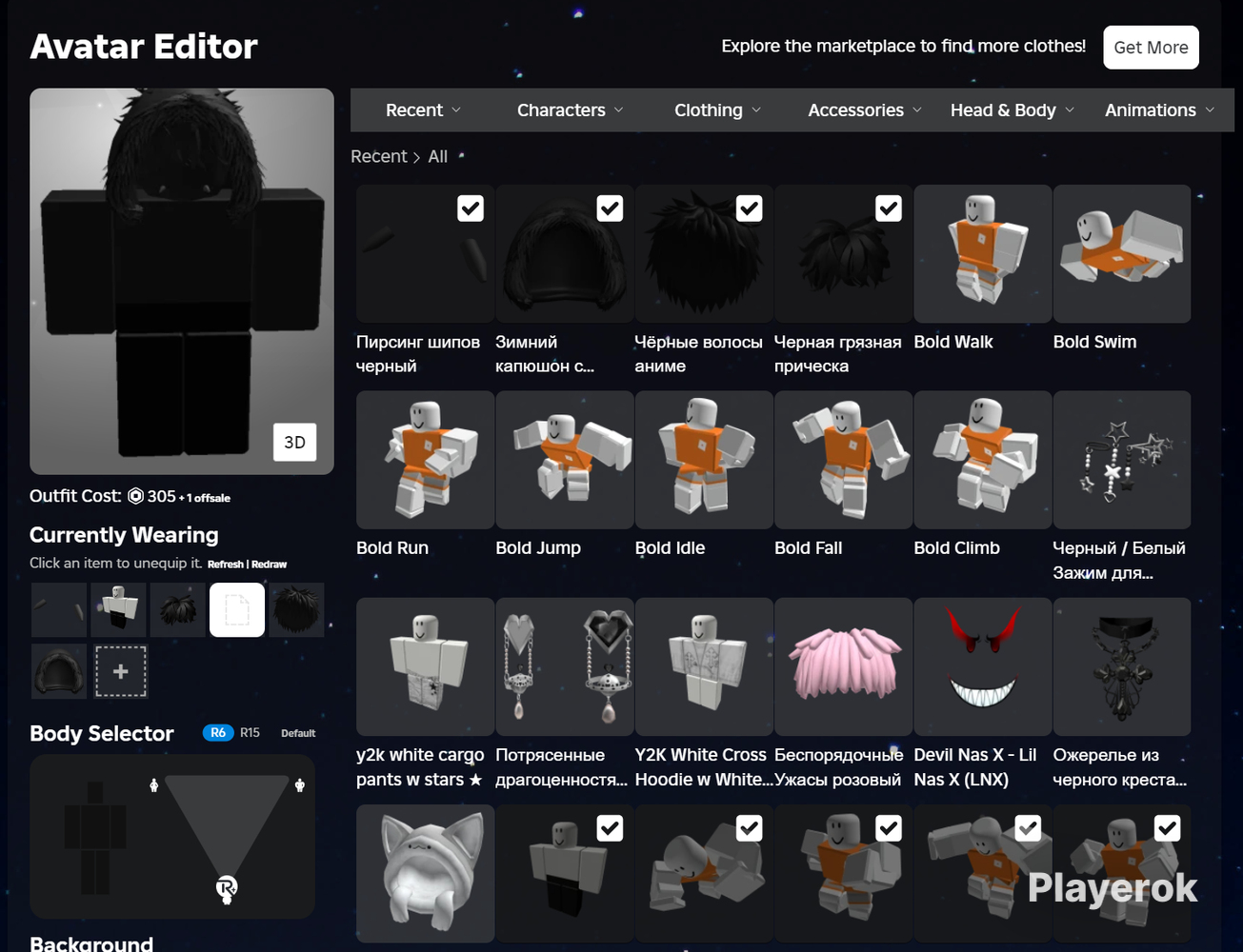Choose the Bold Idle animation
Viewport: 1243px width, 952px height.
tap(704, 460)
